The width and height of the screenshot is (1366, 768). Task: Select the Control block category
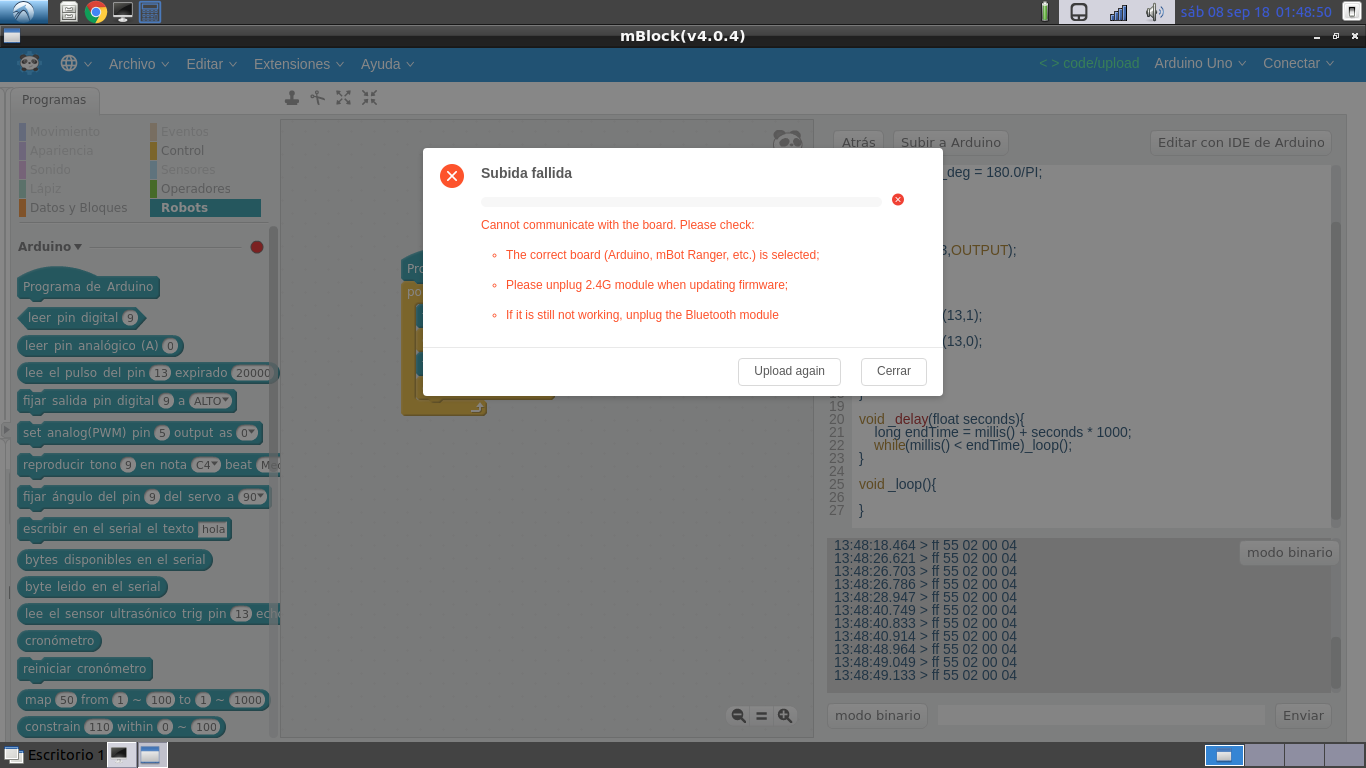[182, 150]
